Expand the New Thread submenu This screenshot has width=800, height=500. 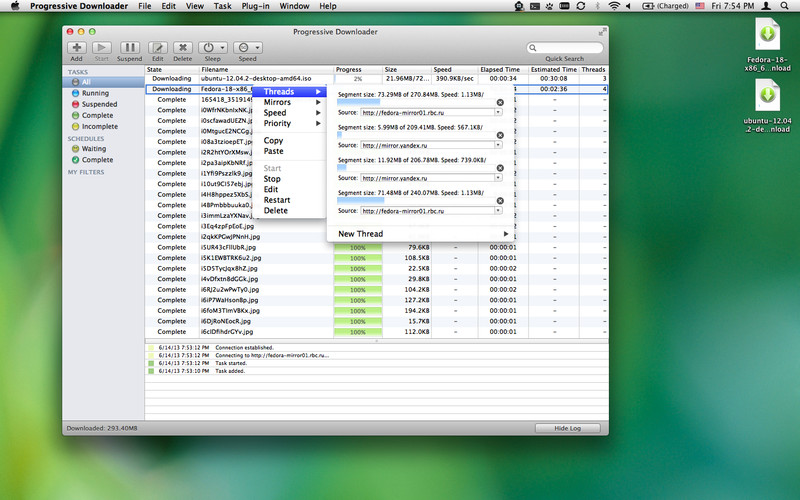pos(420,234)
